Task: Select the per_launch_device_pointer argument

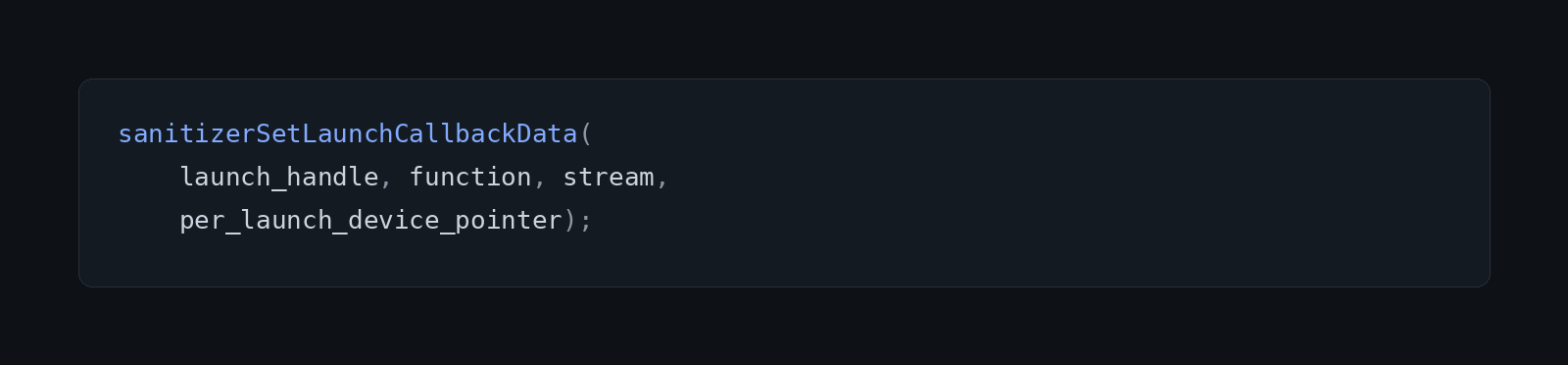Action: point(371,220)
